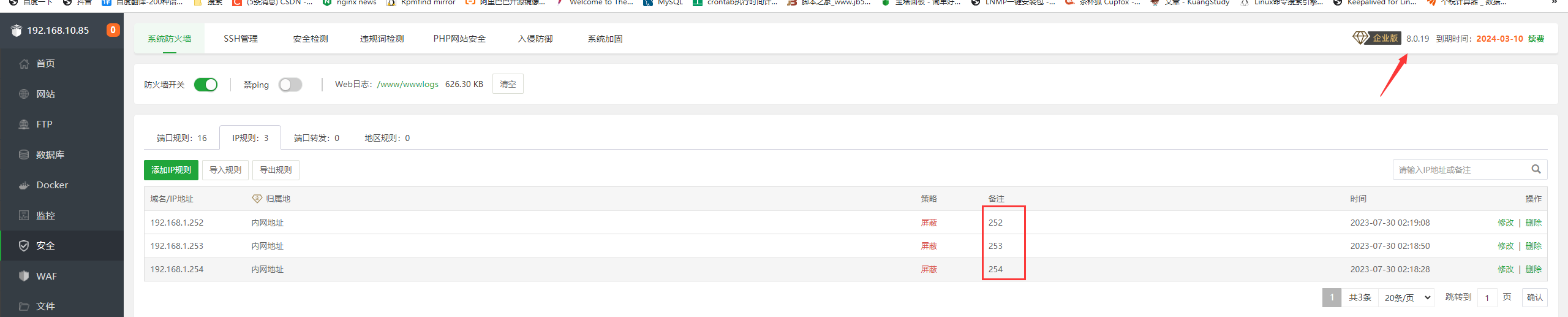Screen dimensions: 1568x317
Task: Open 首页 in the sidebar menu
Action: [45, 64]
